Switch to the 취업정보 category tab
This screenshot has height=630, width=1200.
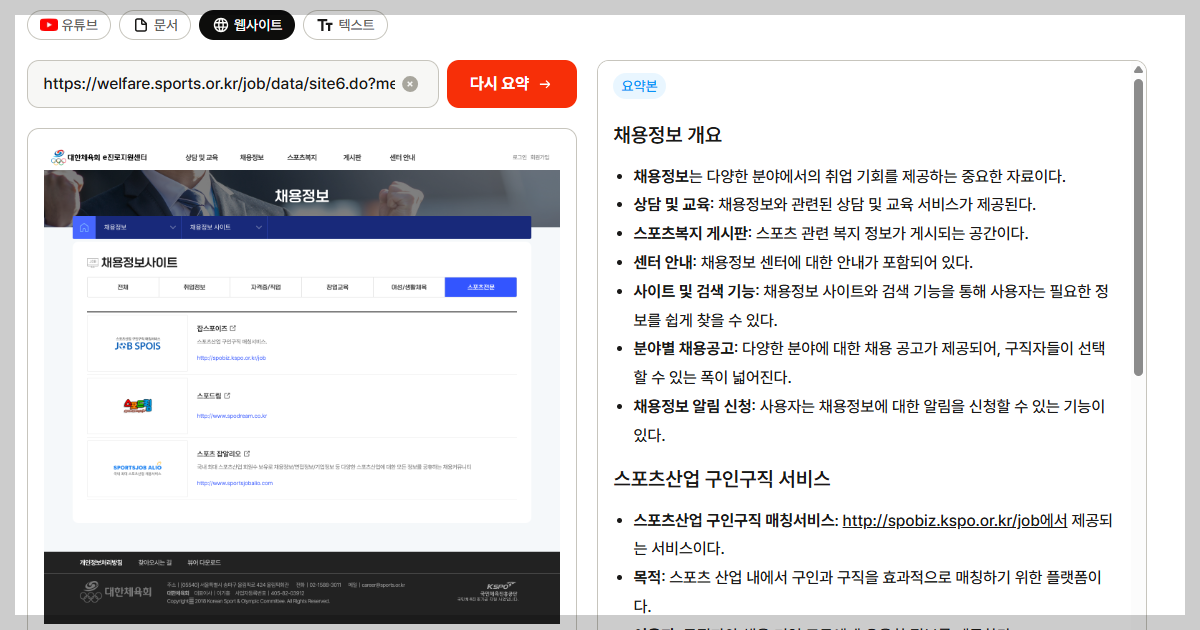(x=192, y=286)
